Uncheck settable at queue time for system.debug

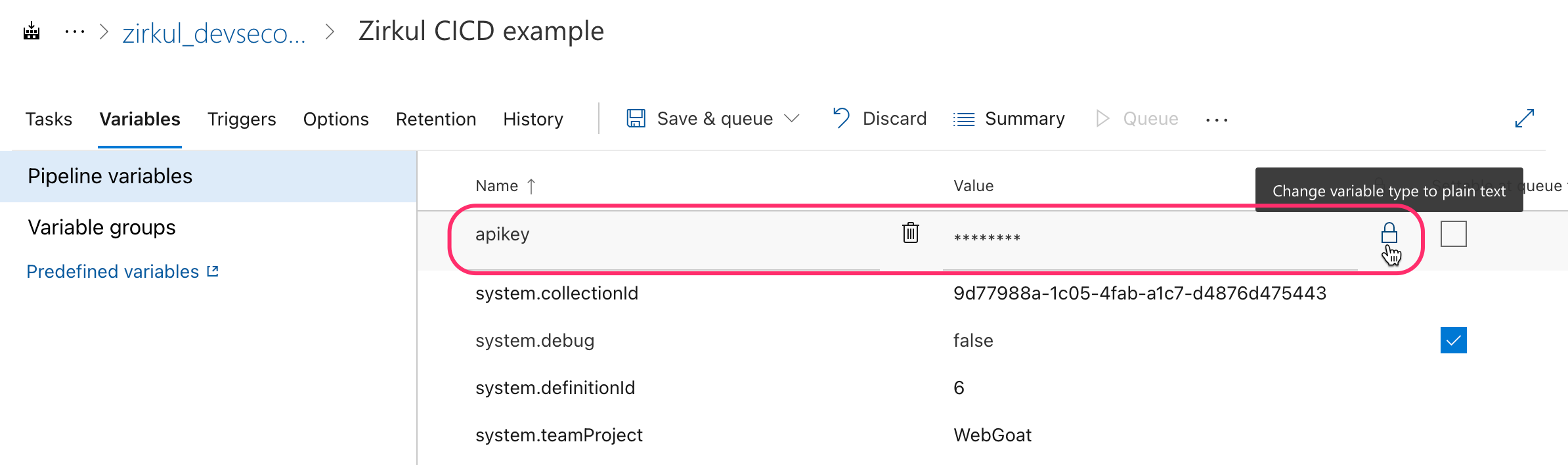pos(1453,340)
